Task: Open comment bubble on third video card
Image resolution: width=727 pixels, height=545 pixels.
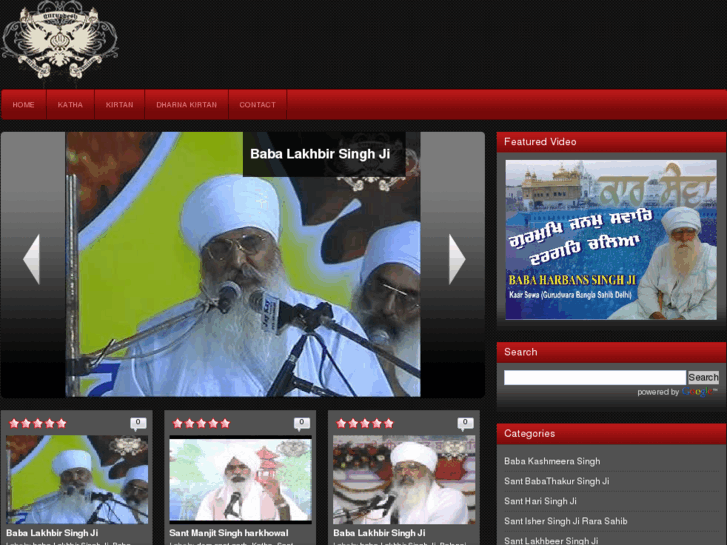Action: (x=466, y=423)
